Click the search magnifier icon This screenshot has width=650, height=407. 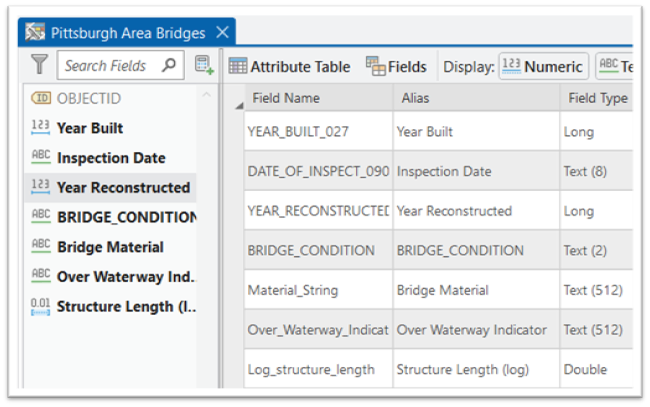point(168,66)
